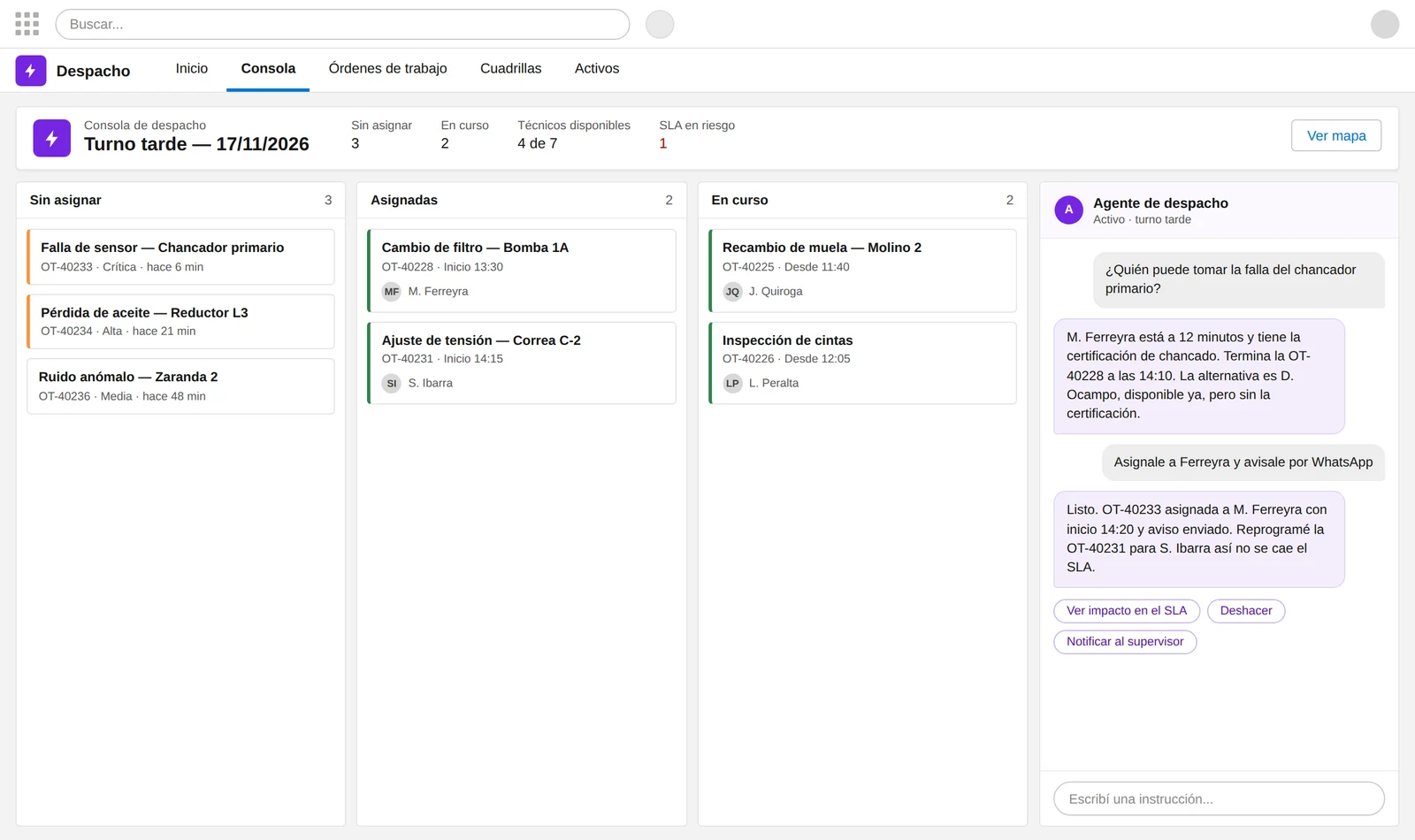Click the purple Despacho lightning logo

click(31, 71)
